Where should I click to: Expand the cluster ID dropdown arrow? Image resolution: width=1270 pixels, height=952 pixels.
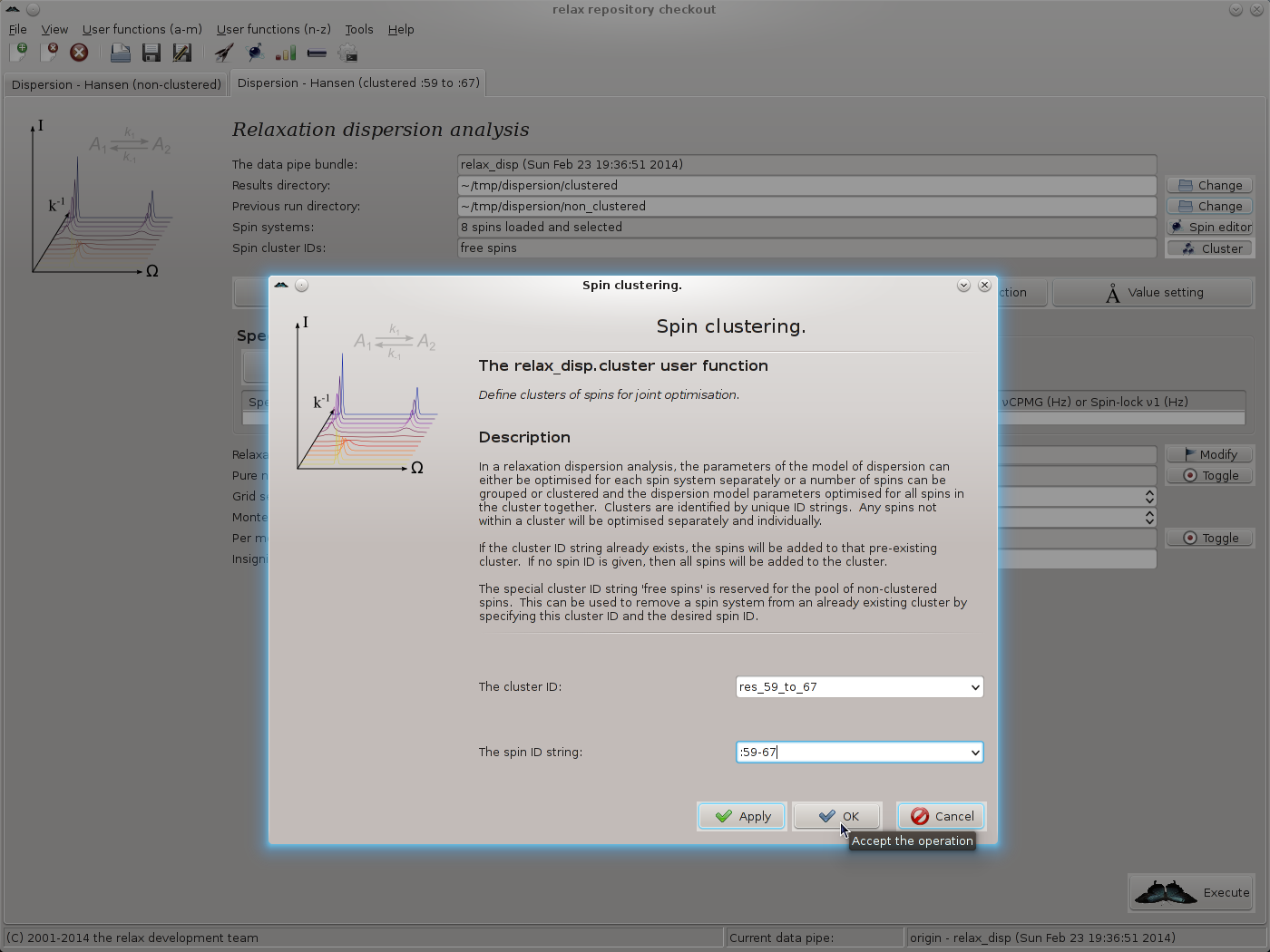pyautogui.click(x=975, y=687)
